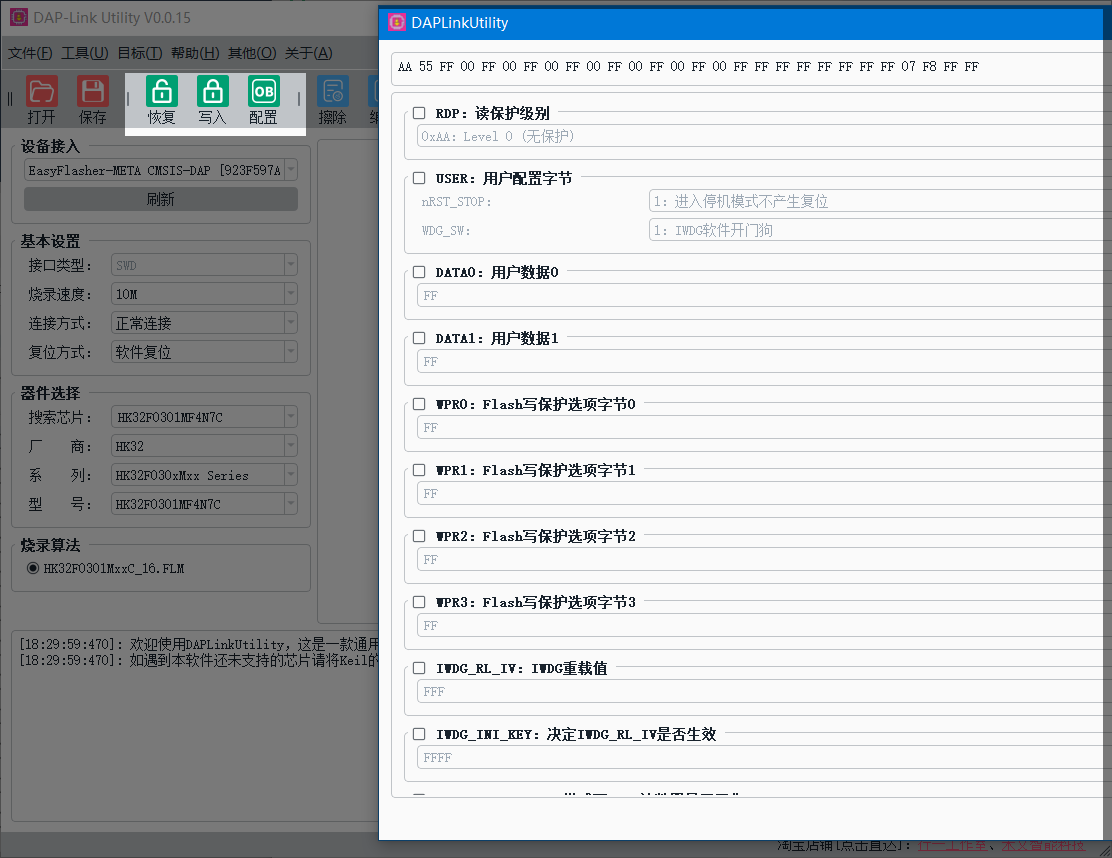Screen dimensions: 1112x858
Task: Click the WPR1 FF value field
Action: point(764,494)
